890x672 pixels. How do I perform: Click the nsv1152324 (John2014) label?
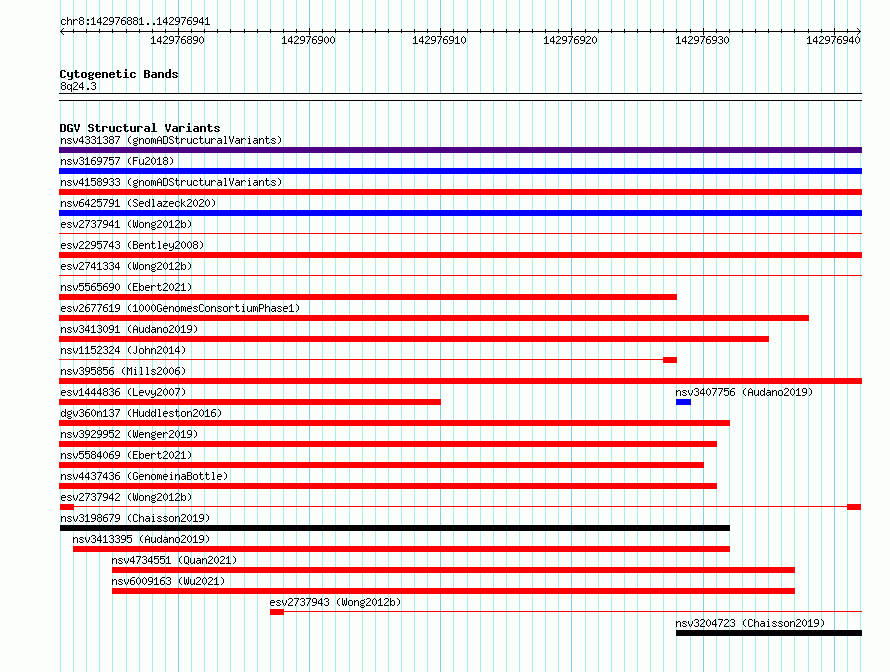(x=123, y=350)
